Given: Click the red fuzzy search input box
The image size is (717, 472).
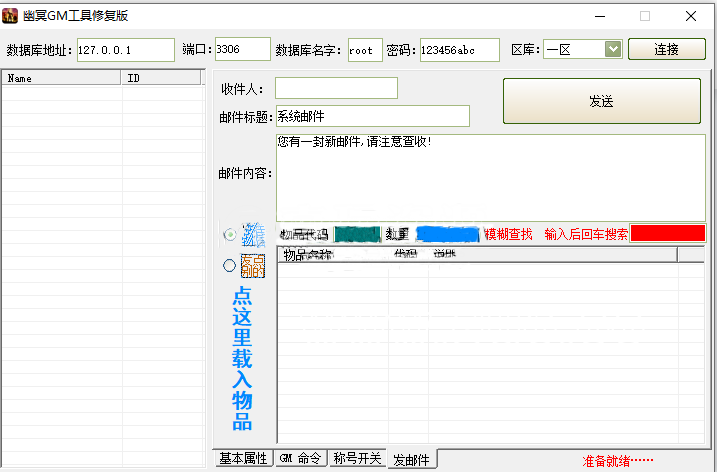Looking at the screenshot, I should 667,233.
